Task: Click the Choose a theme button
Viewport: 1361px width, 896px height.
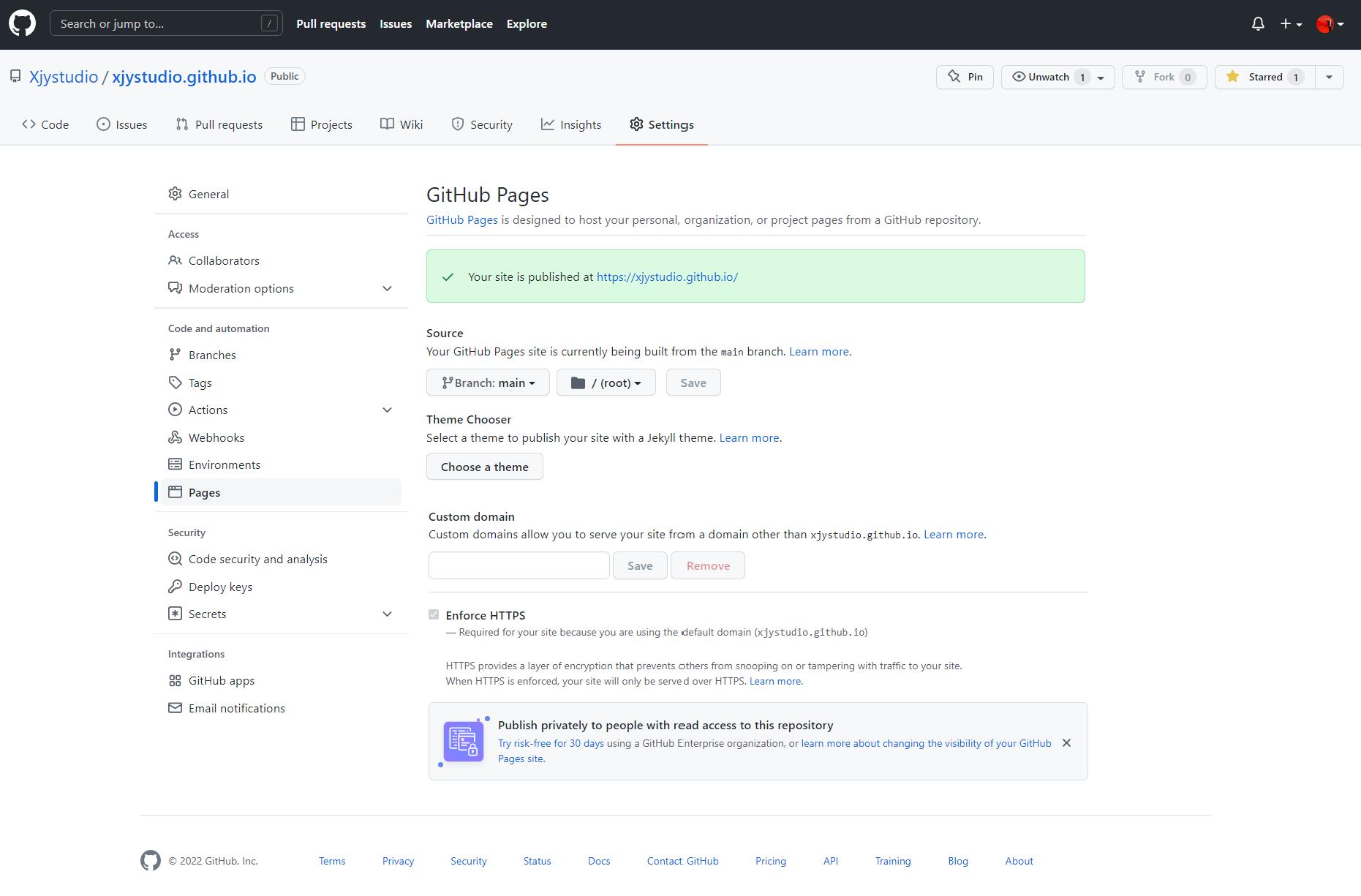Action: click(484, 467)
